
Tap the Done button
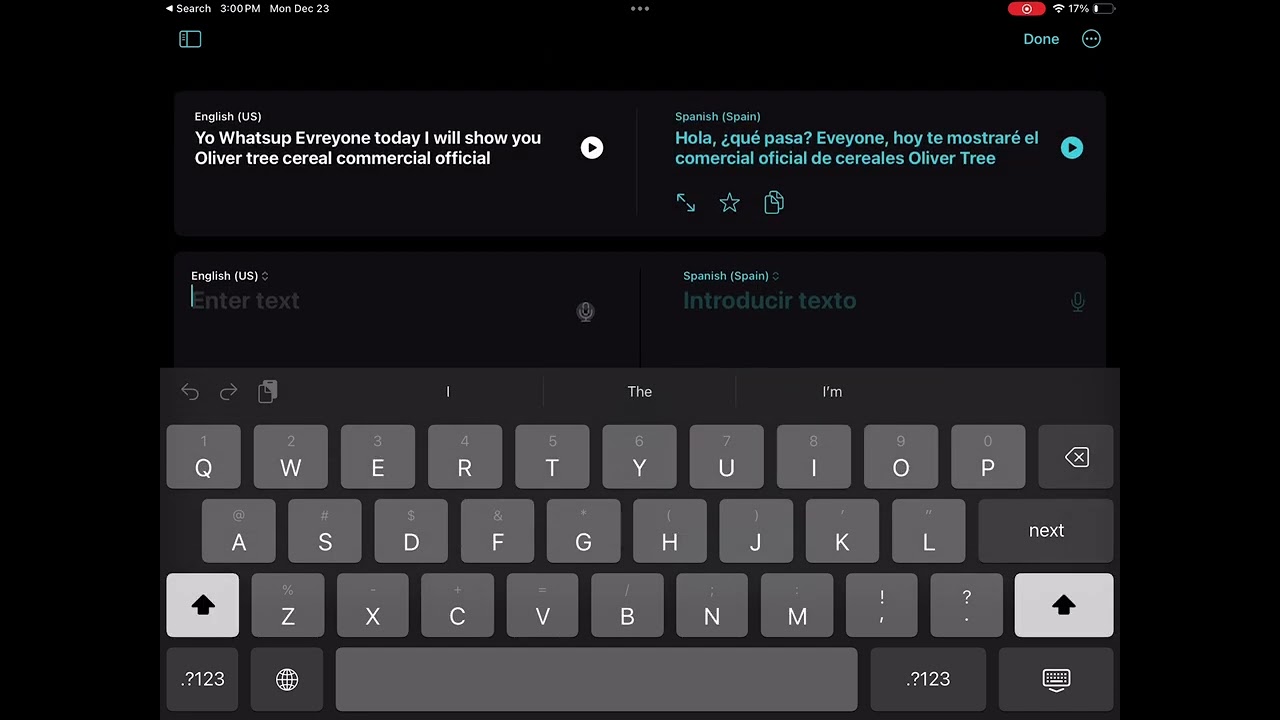click(1041, 39)
